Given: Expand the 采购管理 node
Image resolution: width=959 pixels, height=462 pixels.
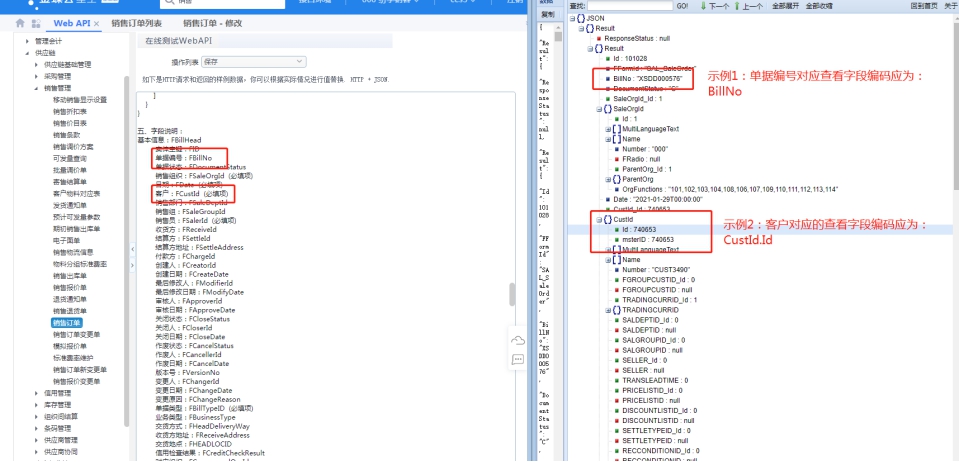Looking at the screenshot, I should coord(37,76).
